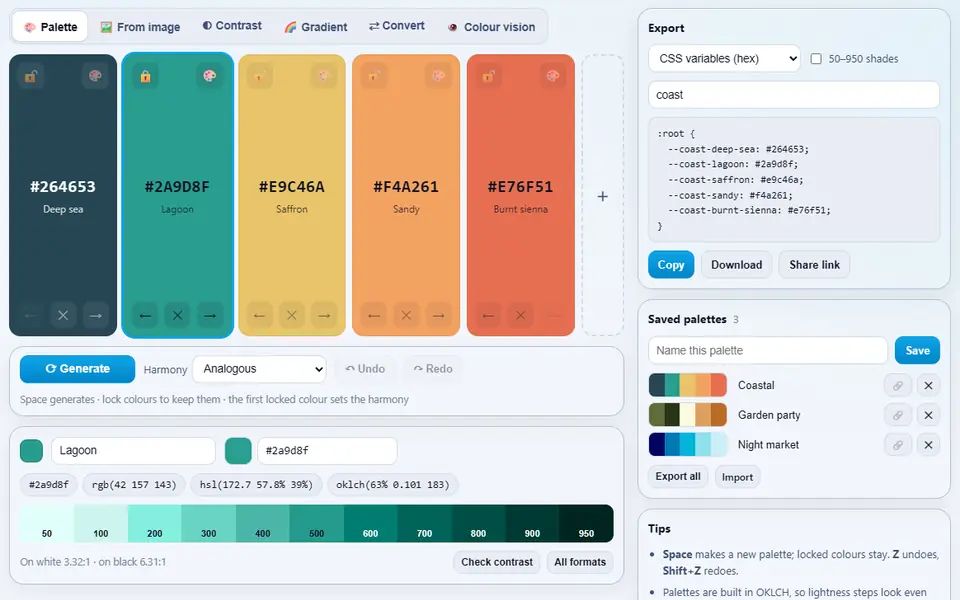Load the Coastal saved palette thumbnail
The width and height of the screenshot is (960, 600).
688,385
